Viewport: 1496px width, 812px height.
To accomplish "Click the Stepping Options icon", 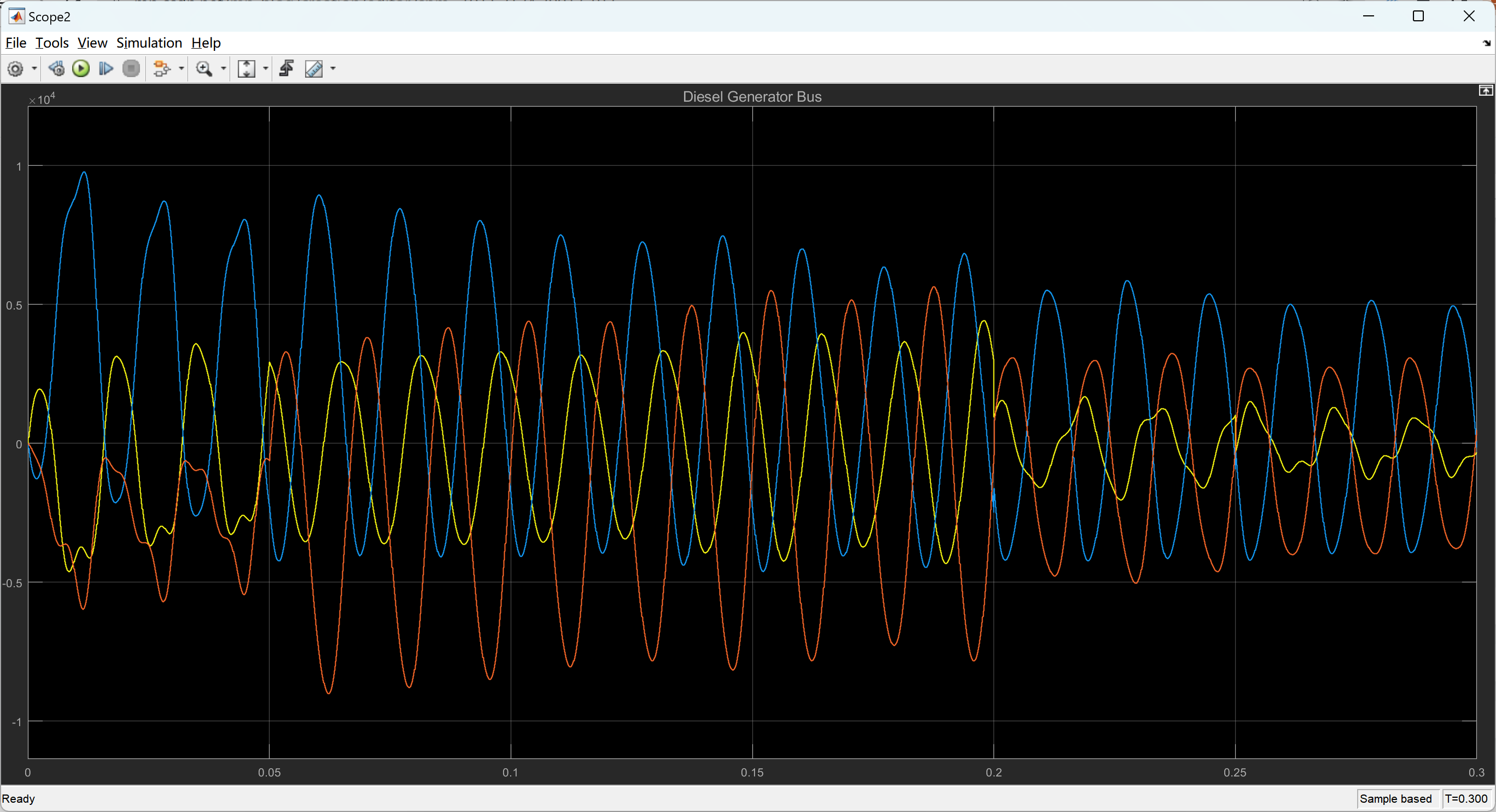I will tap(56, 68).
